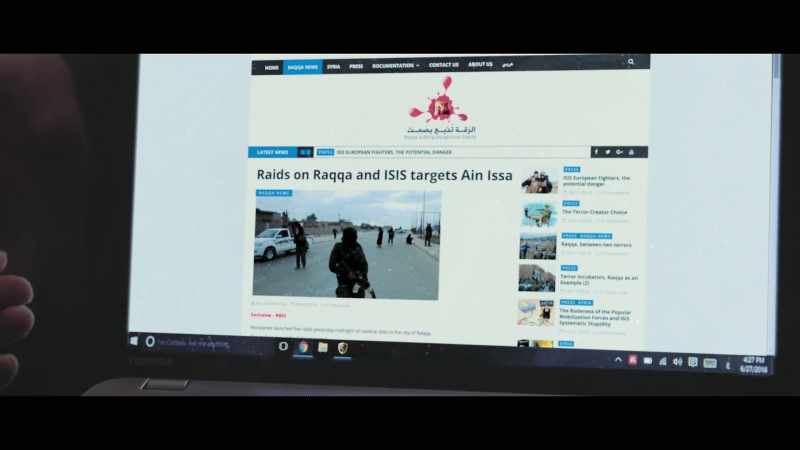Open the volume control icon
The height and width of the screenshot is (450, 800).
click(677, 362)
